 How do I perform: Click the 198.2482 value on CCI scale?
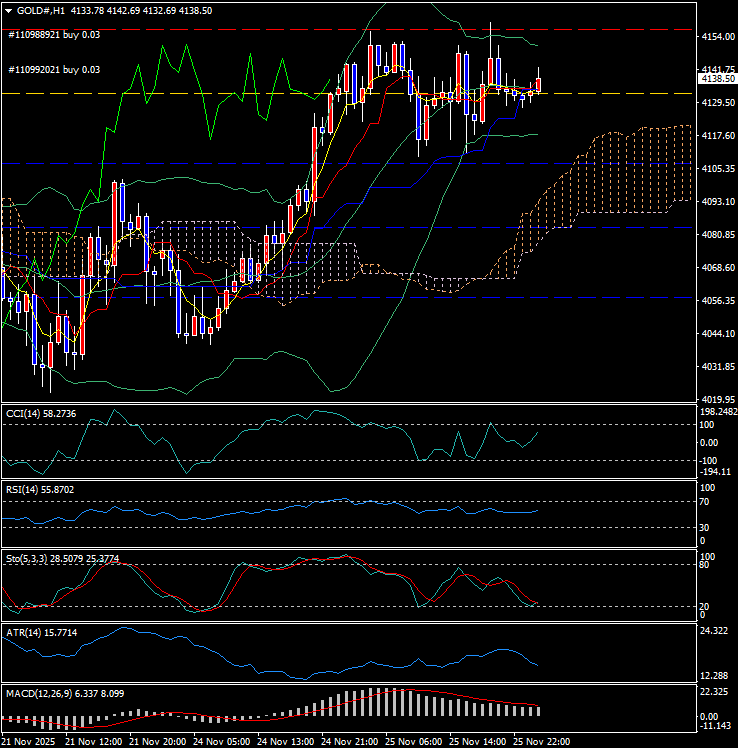717,411
